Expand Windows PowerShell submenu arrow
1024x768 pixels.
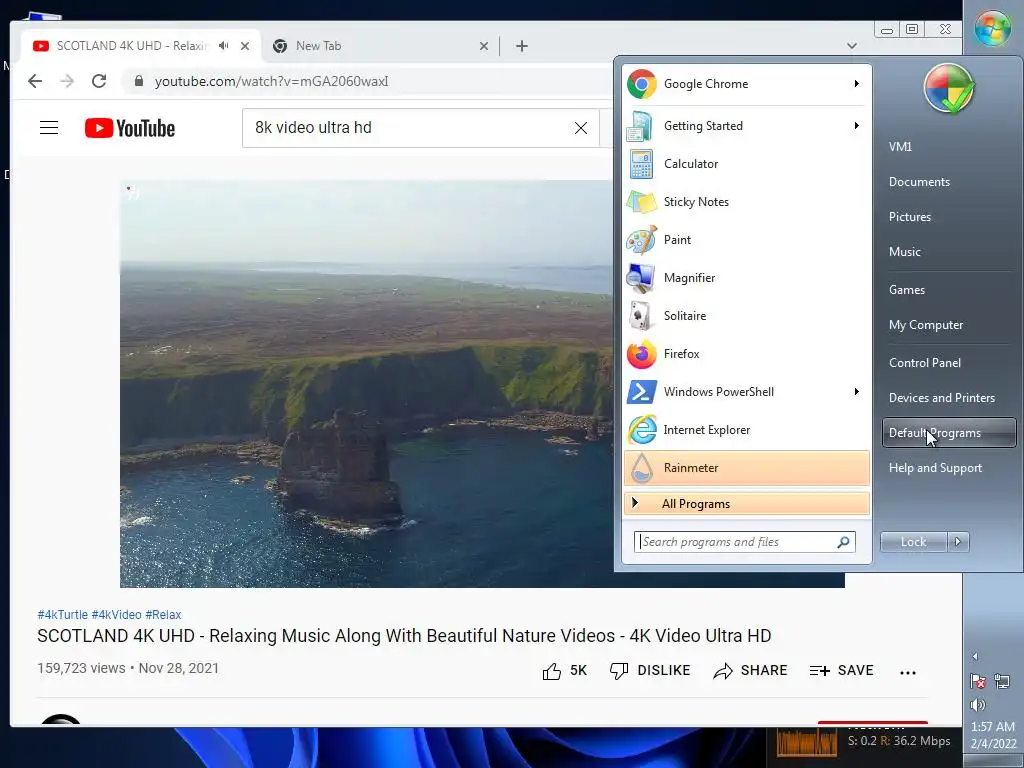coord(856,392)
